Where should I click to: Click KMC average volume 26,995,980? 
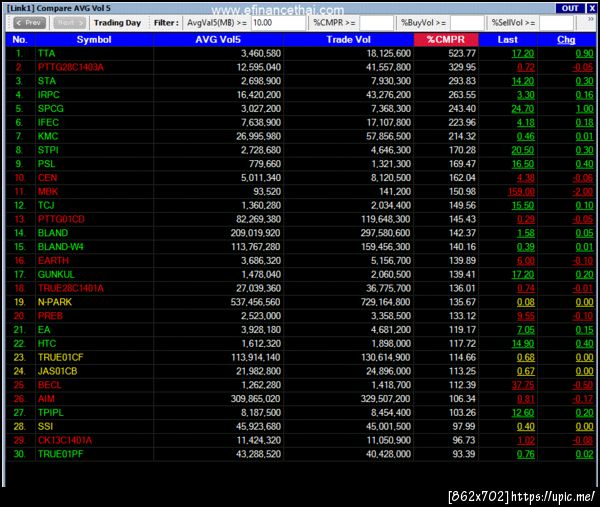pyautogui.click(x=258, y=136)
